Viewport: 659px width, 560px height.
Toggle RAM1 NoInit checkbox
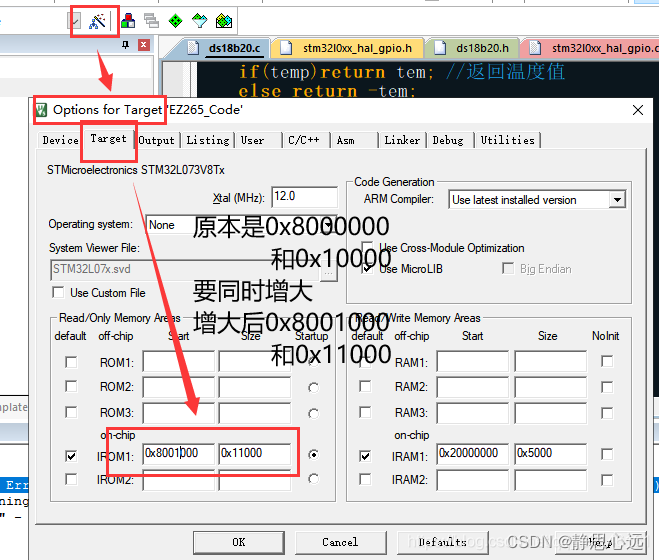click(x=607, y=361)
